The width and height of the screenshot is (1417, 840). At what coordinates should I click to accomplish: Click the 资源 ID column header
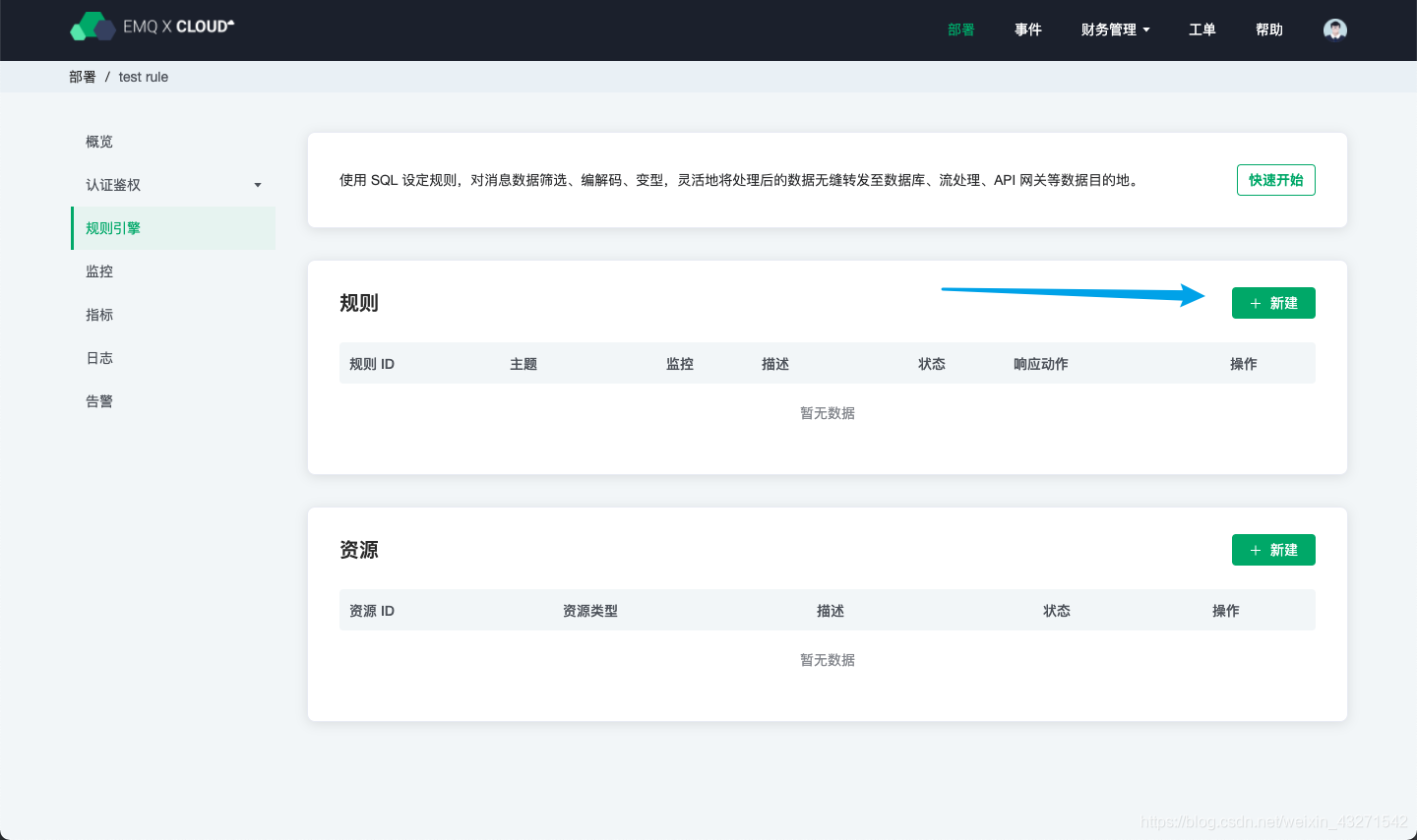click(372, 611)
